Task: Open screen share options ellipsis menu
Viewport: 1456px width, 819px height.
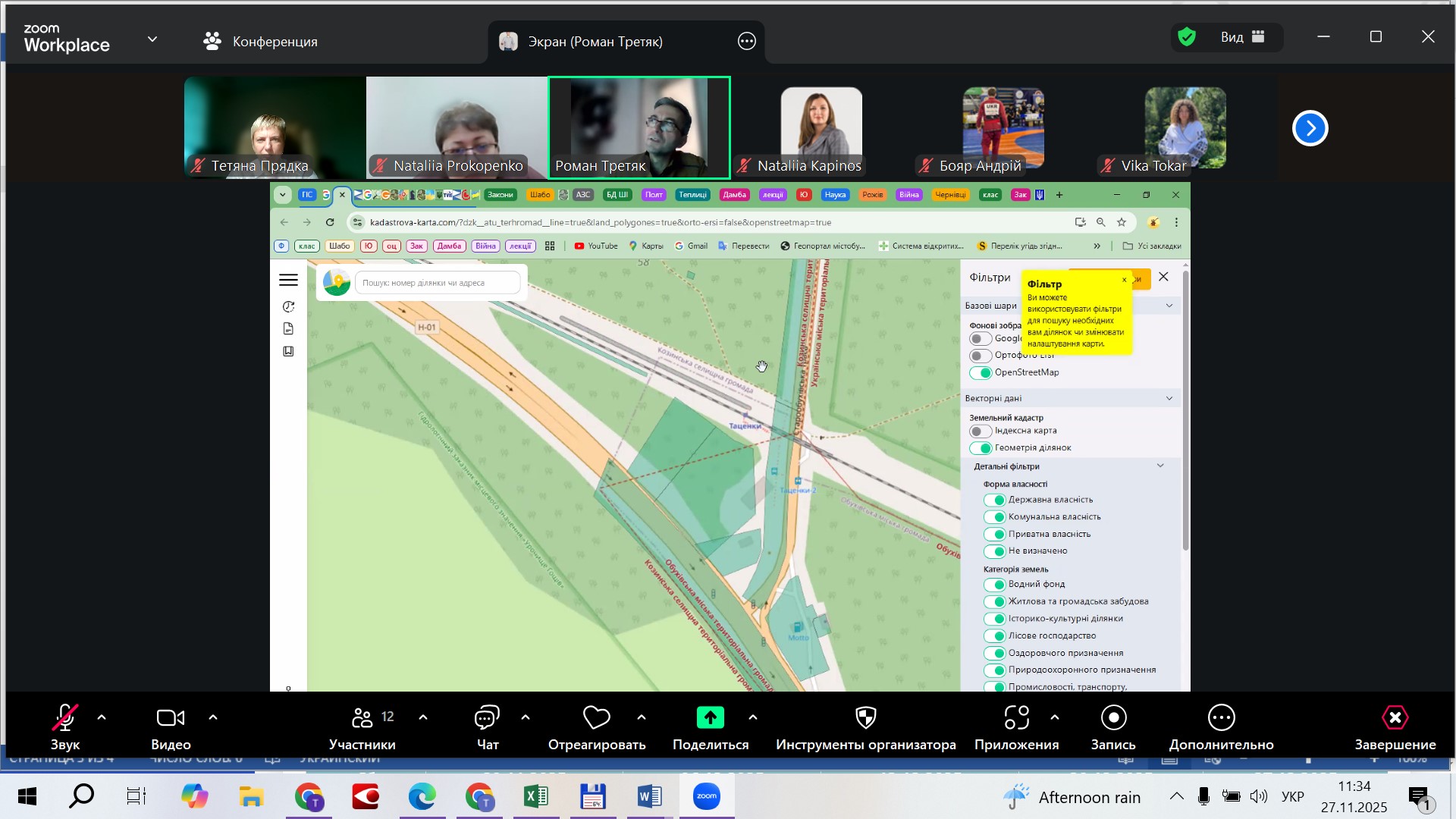Action: [746, 42]
